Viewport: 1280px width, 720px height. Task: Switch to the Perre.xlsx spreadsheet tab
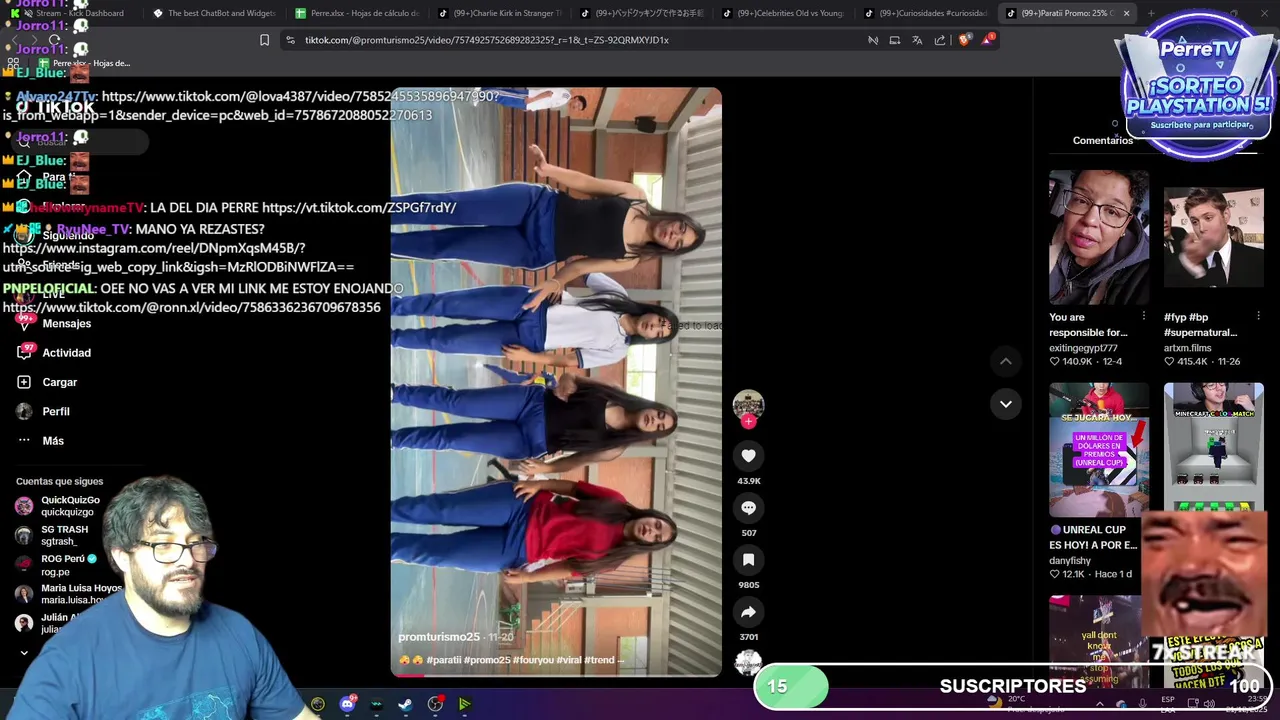357,13
